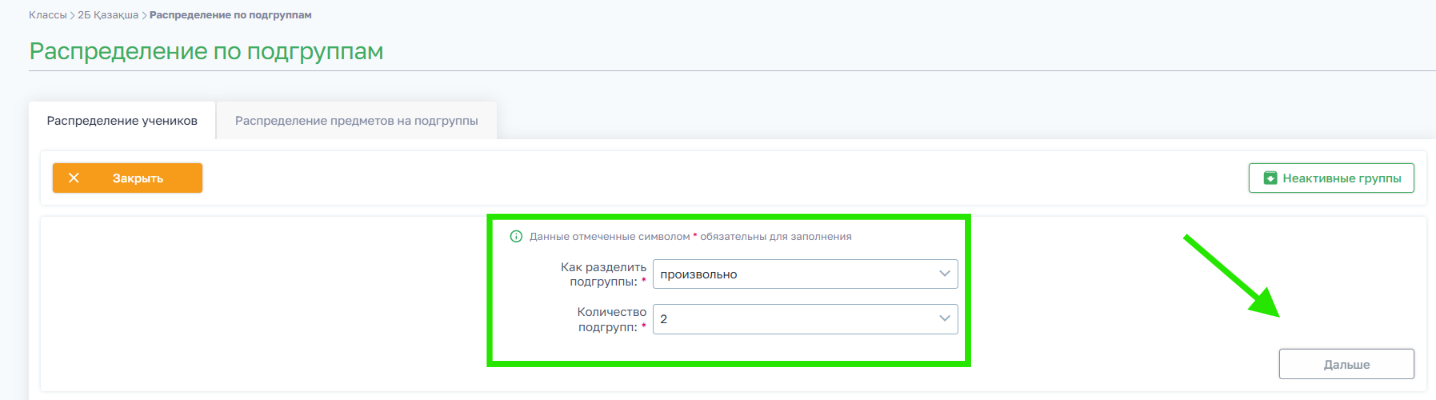Click the green page heading Распределение по подгруппам
The width and height of the screenshot is (1436, 400).
point(207,51)
